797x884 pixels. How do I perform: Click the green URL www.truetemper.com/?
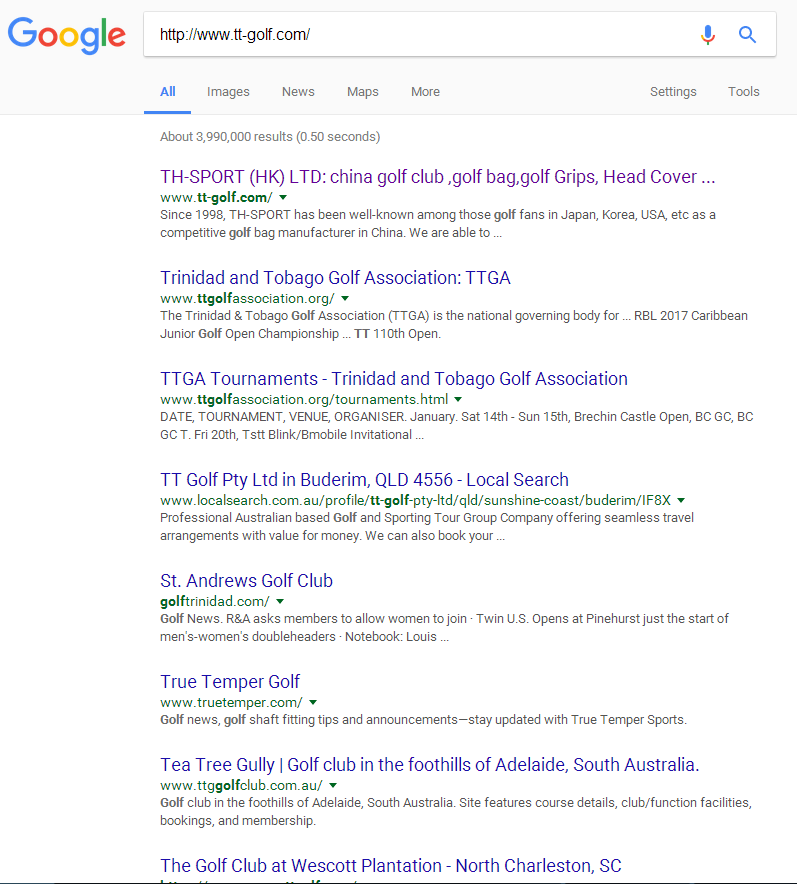click(231, 702)
